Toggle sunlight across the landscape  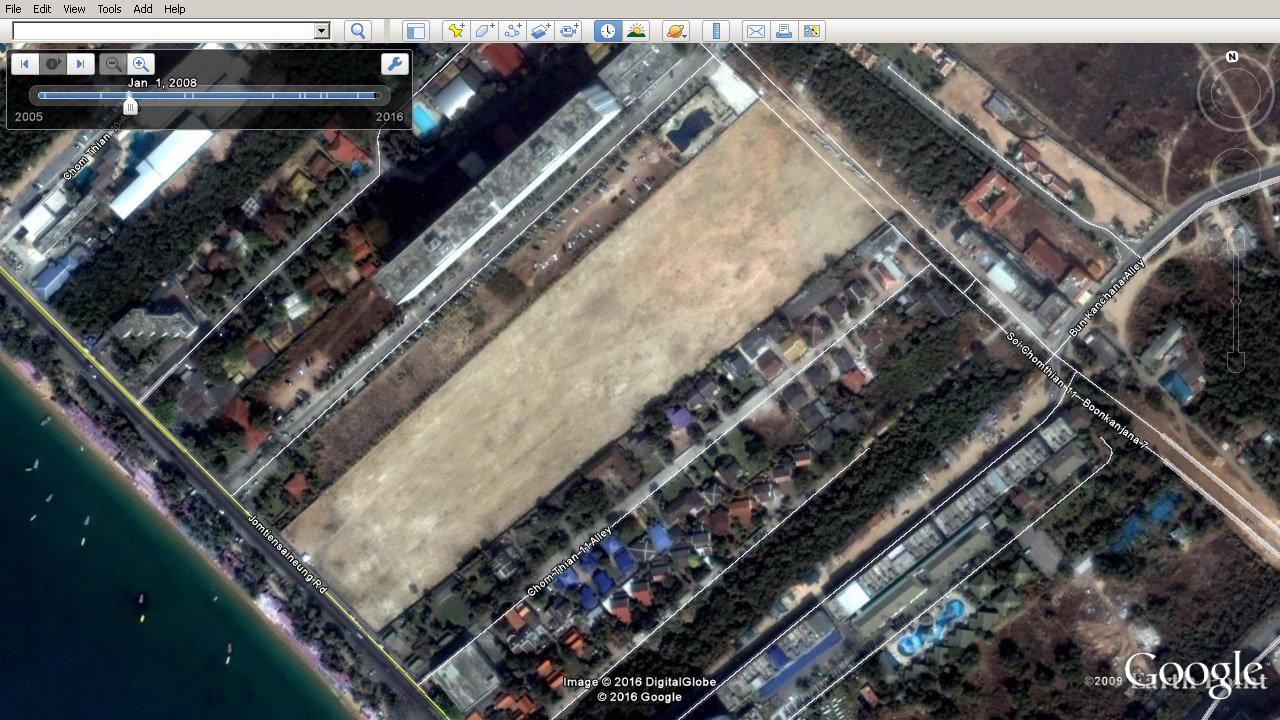click(636, 31)
